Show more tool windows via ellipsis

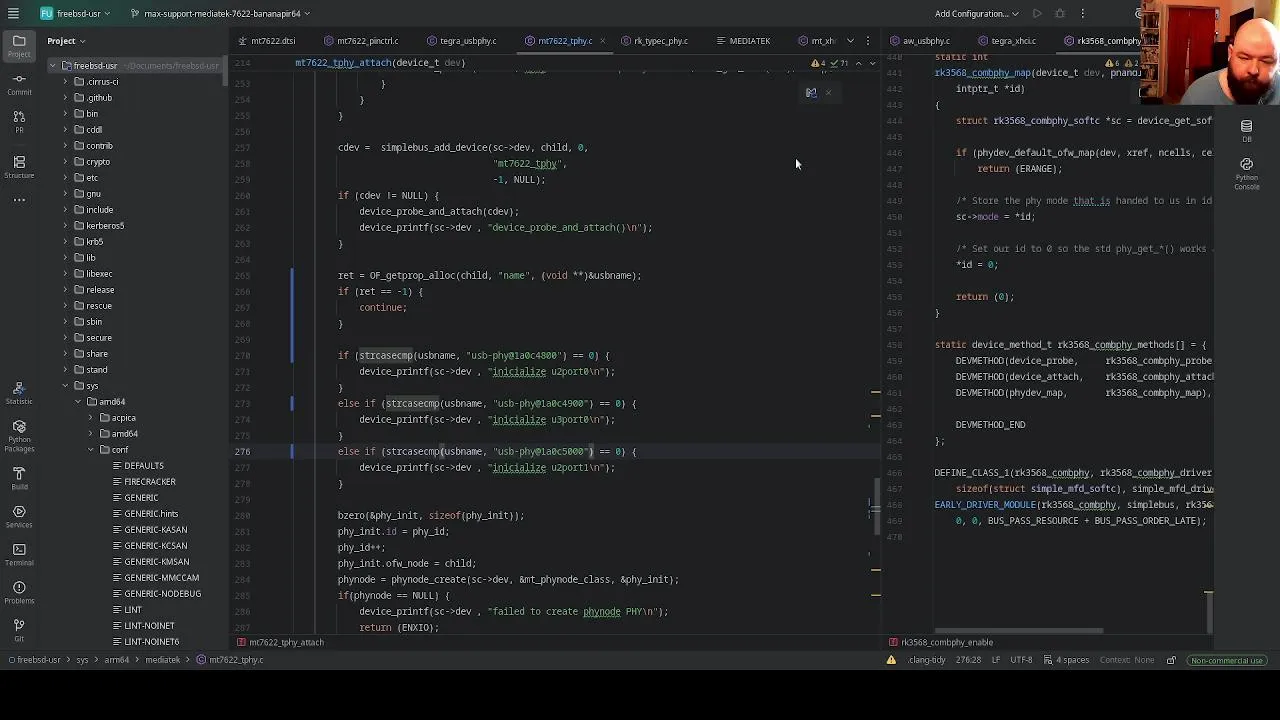pos(19,200)
